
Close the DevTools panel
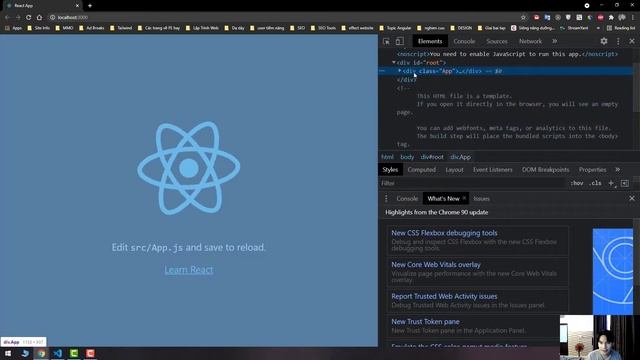pos(632,41)
